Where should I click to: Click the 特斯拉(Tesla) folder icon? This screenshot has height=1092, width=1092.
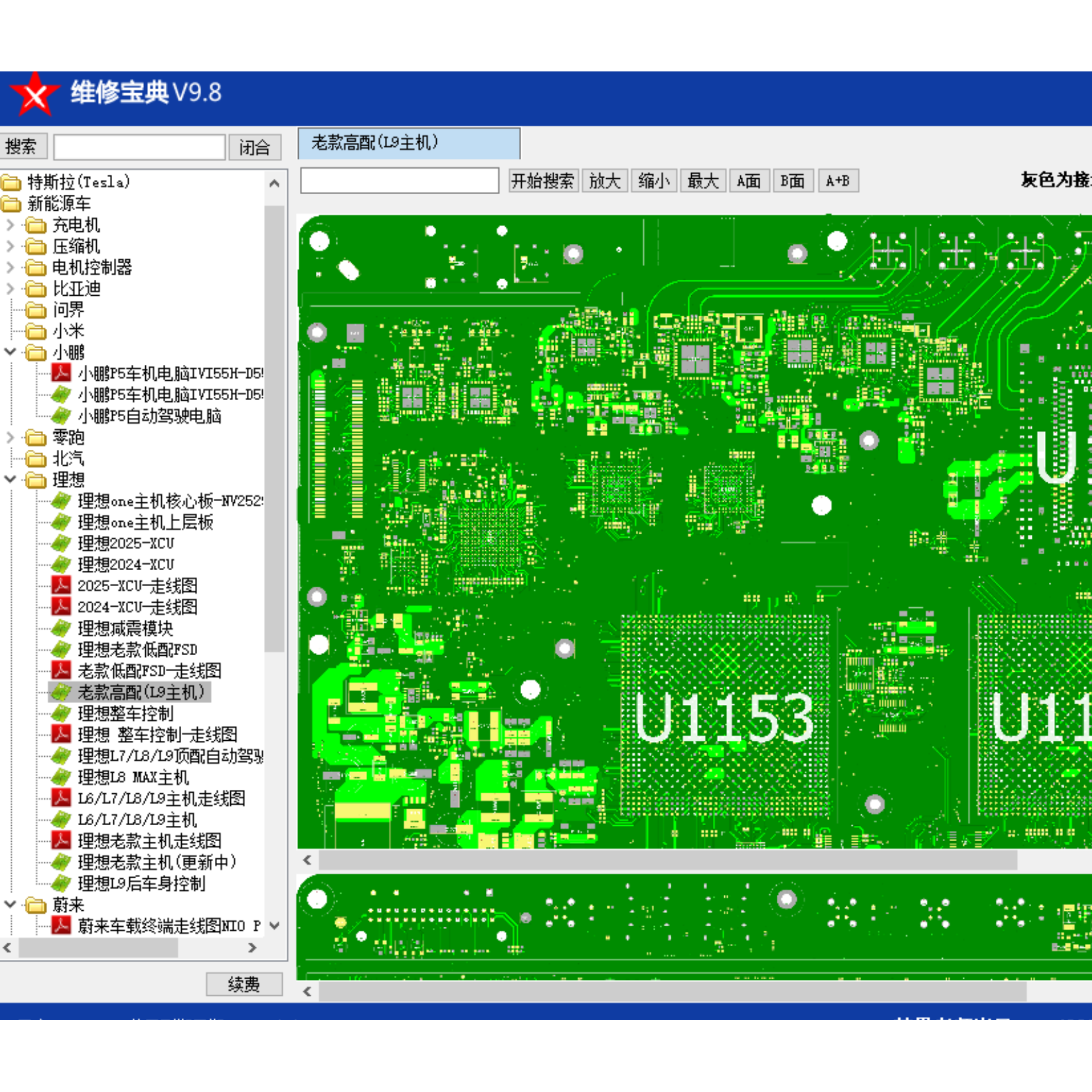(11, 182)
